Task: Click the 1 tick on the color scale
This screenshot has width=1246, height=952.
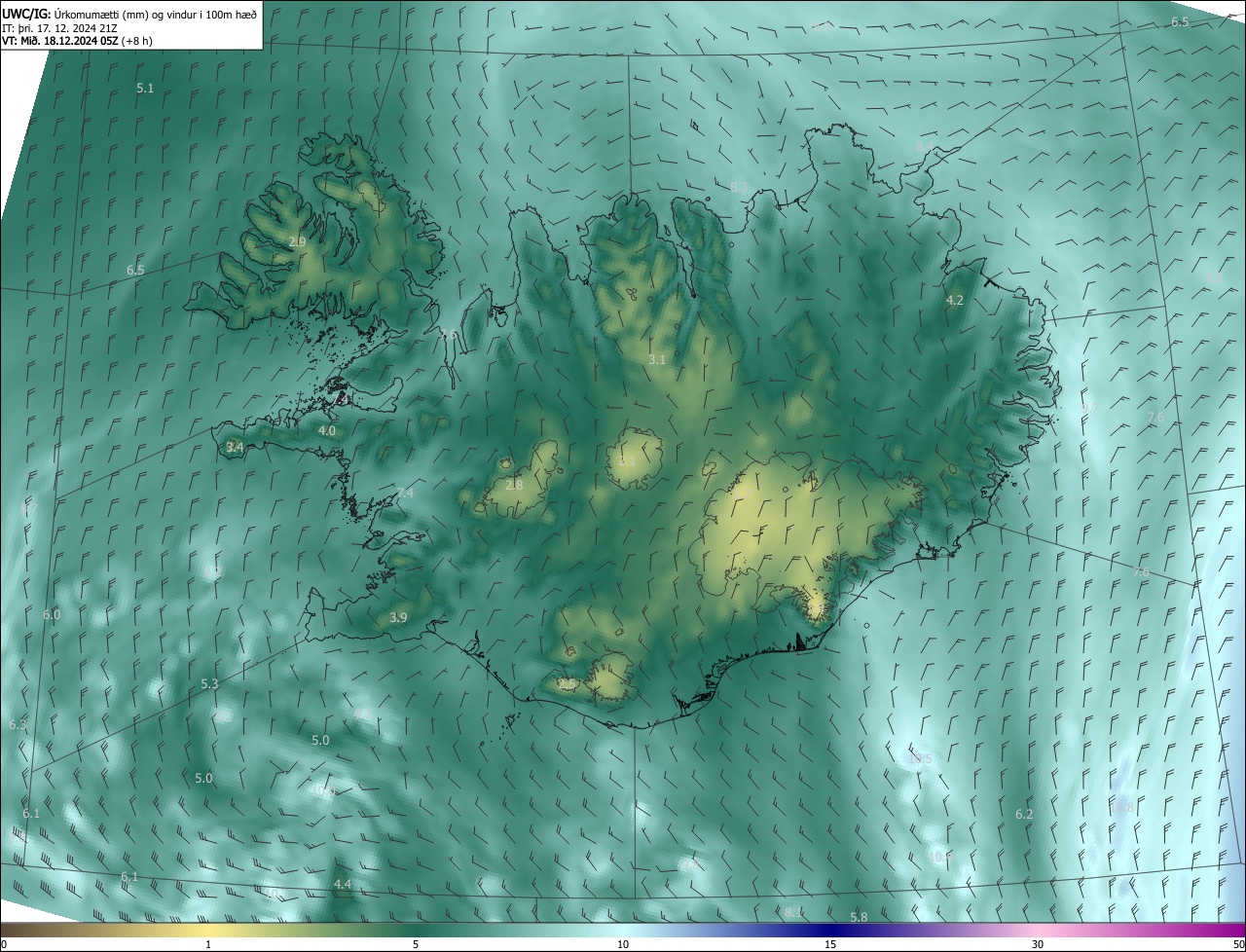Action: [x=208, y=945]
